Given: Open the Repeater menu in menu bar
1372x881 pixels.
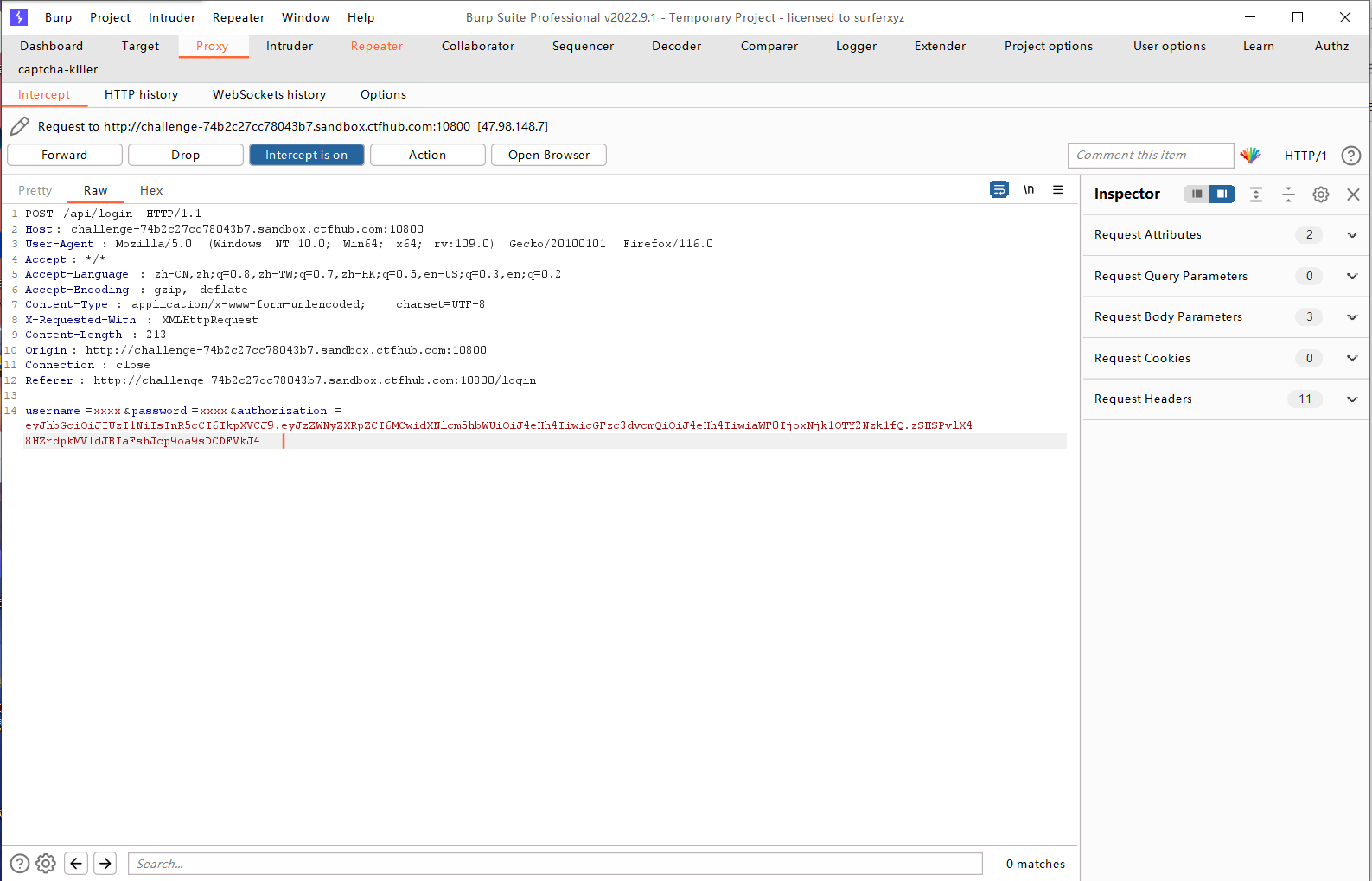Looking at the screenshot, I should coord(239,17).
